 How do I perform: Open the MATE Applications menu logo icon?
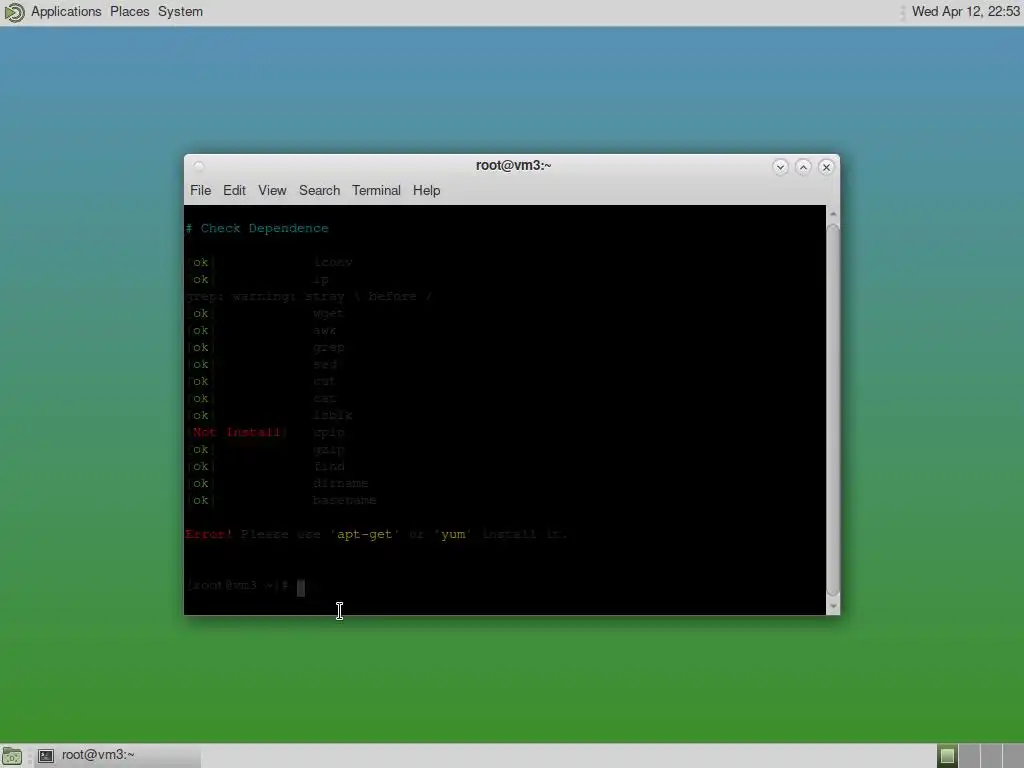tap(14, 12)
